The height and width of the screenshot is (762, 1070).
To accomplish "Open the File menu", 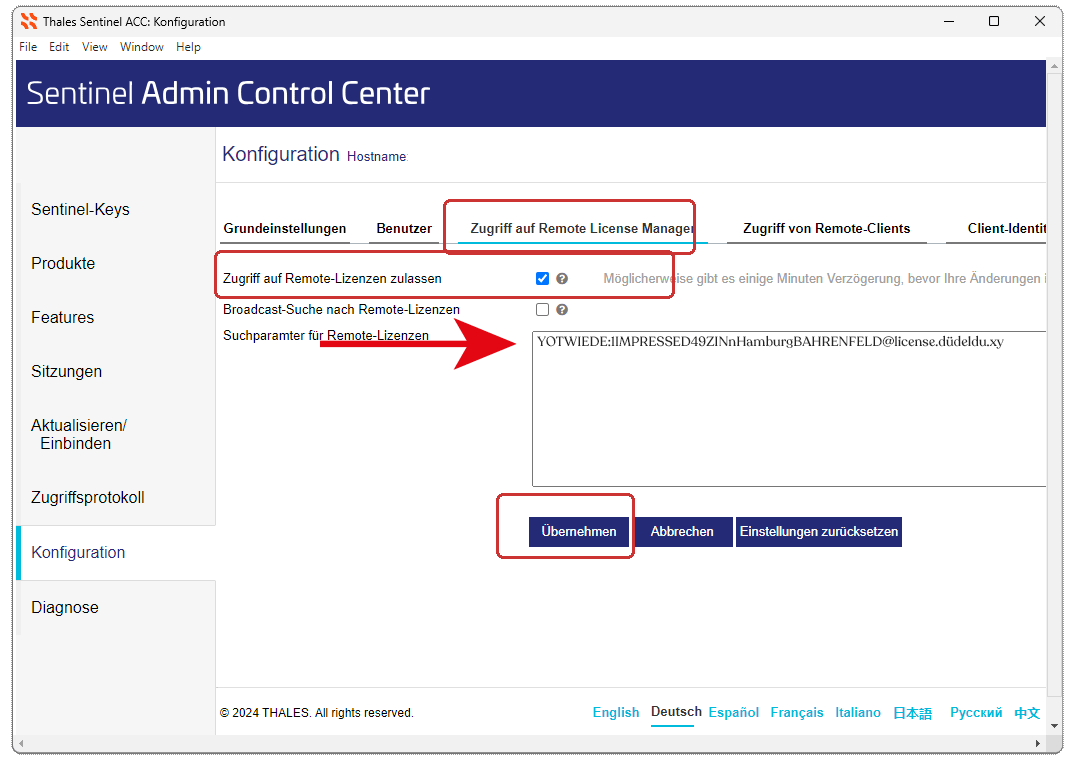I will click(x=28, y=47).
